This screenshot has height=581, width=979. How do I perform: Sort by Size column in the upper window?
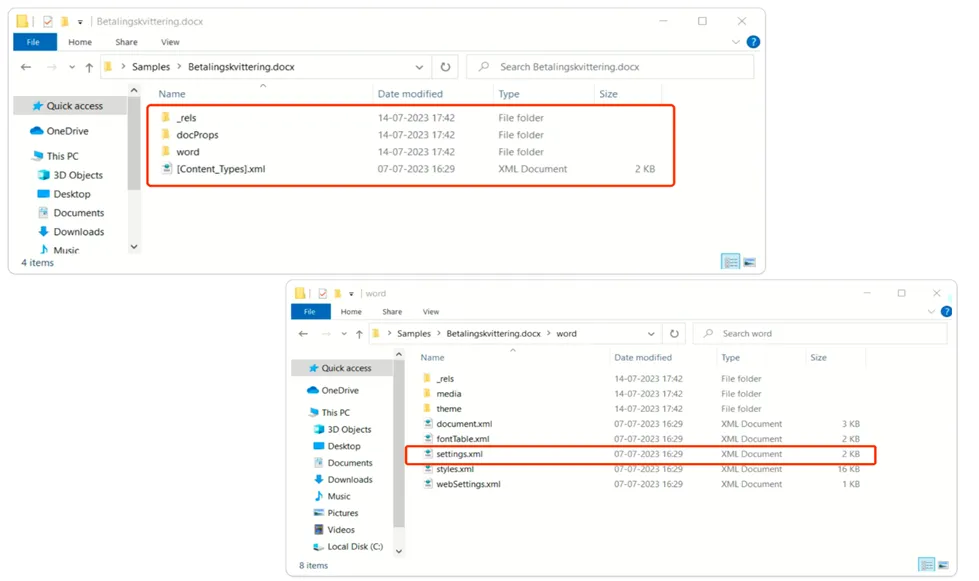(x=608, y=94)
